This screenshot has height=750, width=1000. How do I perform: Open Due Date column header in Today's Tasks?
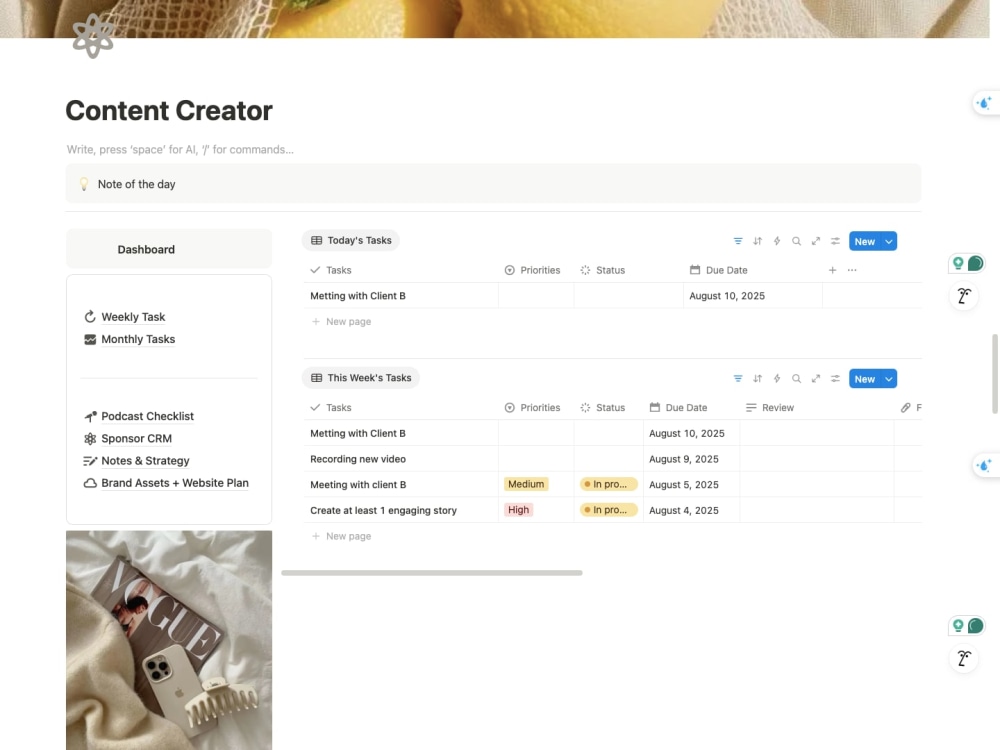719,270
